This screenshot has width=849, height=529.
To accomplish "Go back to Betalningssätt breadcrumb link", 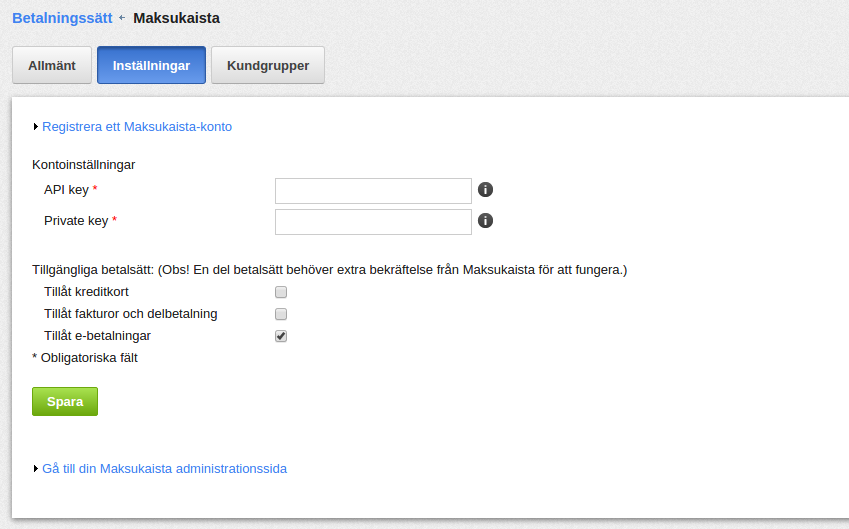I will click(62, 18).
